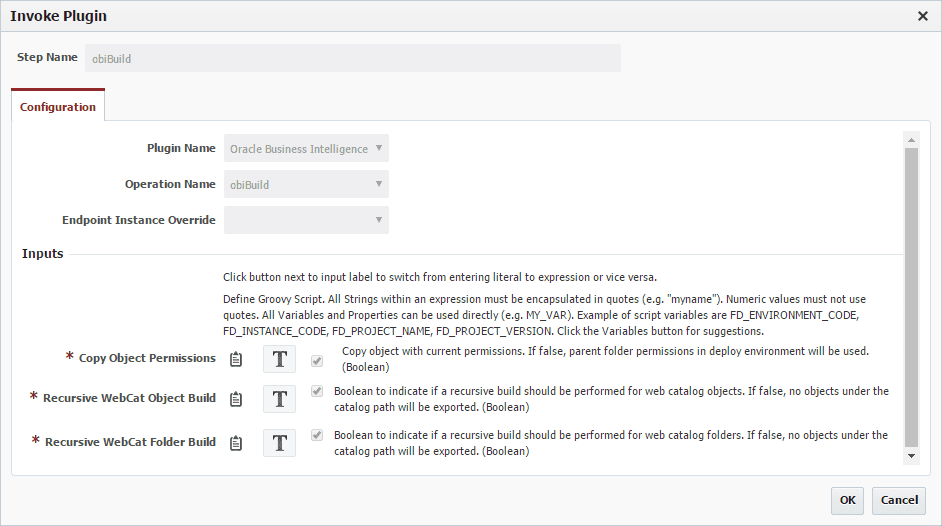Screen dimensions: 942x526
Task: Click the vertical scrollbar thumb
Action: 911,298
